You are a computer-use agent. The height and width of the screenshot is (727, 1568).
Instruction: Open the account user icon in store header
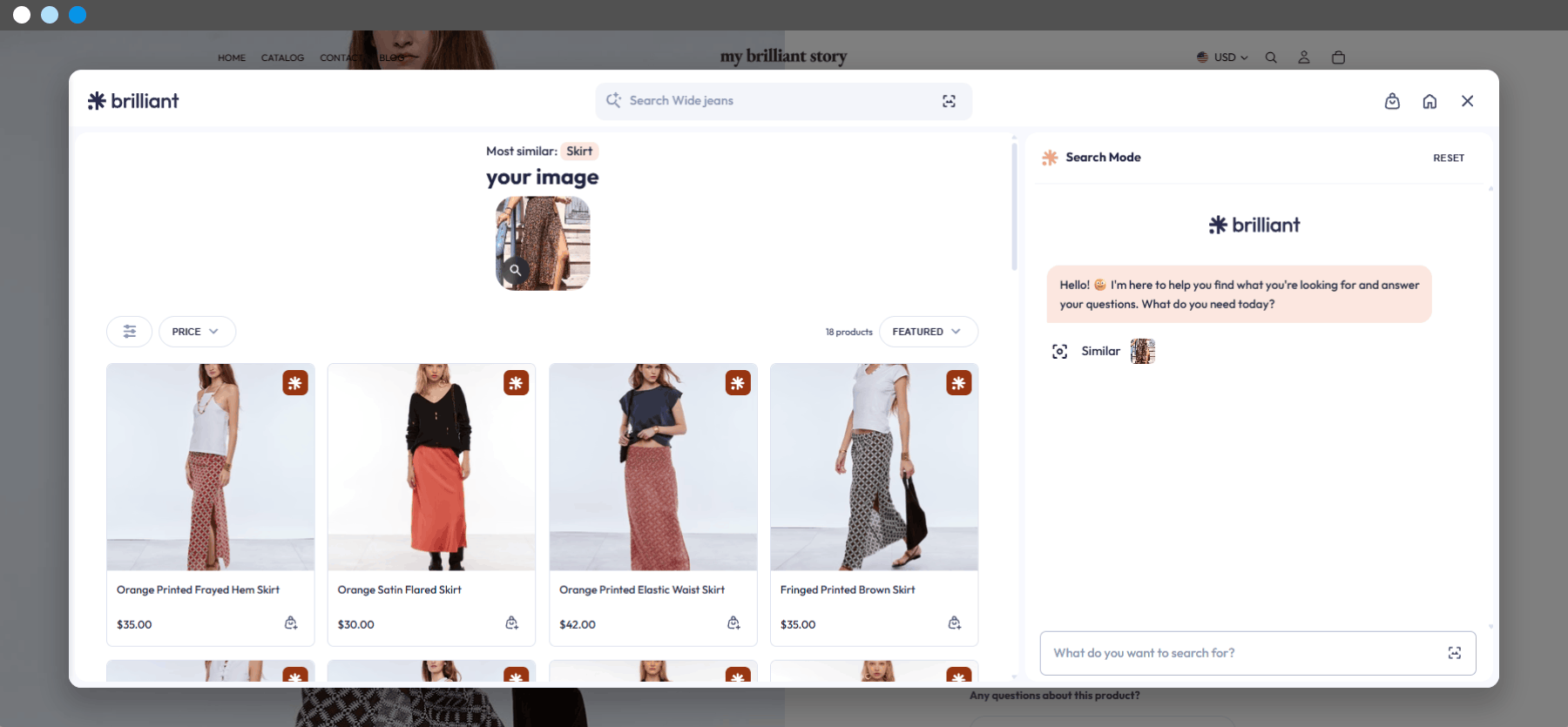pos(1304,57)
